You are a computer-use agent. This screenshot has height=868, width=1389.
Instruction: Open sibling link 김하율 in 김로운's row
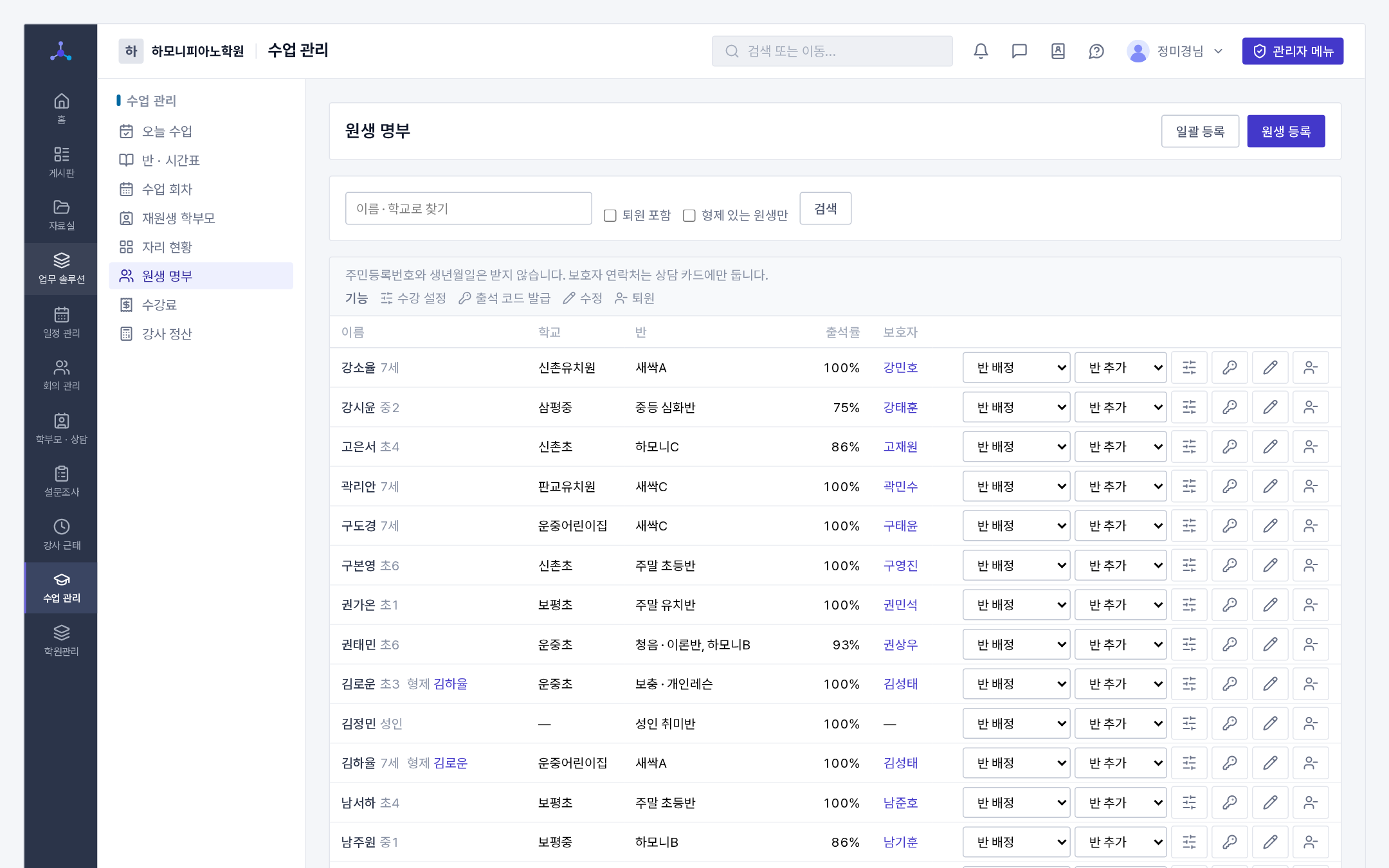(450, 684)
